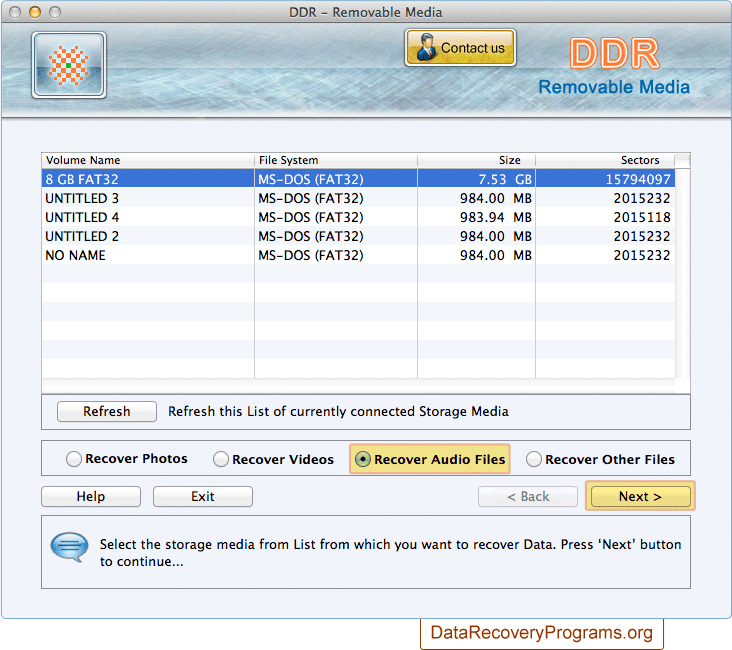
Task: Click the window minimize yellow button
Action: click(x=35, y=12)
